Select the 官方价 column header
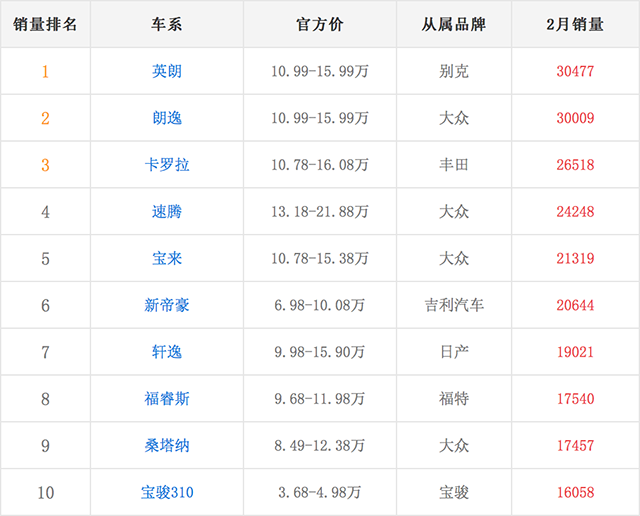Viewport: 640px width, 516px height. (320, 24)
